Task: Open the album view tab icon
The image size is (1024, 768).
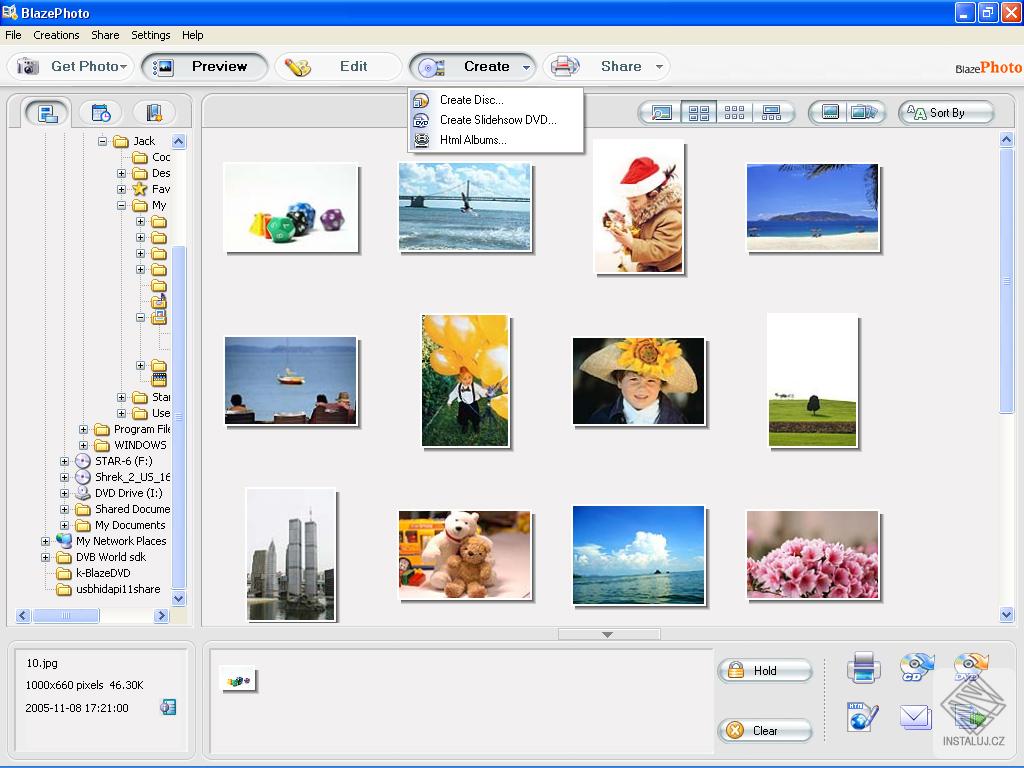Action: pyautogui.click(x=153, y=112)
